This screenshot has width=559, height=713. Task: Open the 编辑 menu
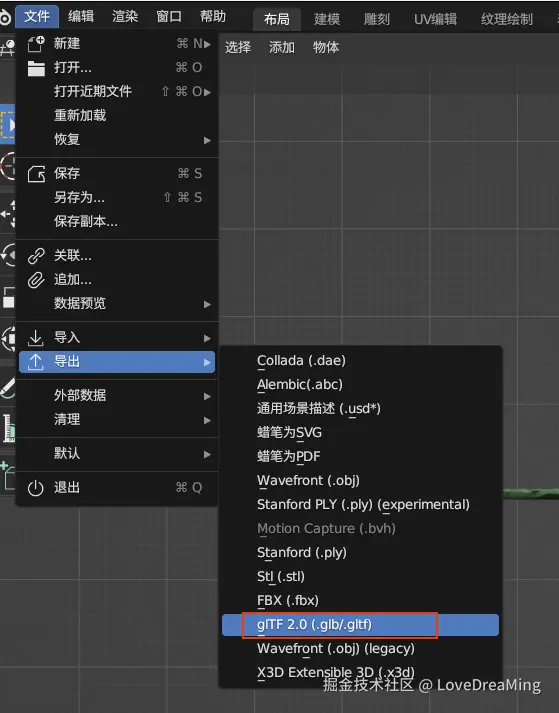[81, 16]
